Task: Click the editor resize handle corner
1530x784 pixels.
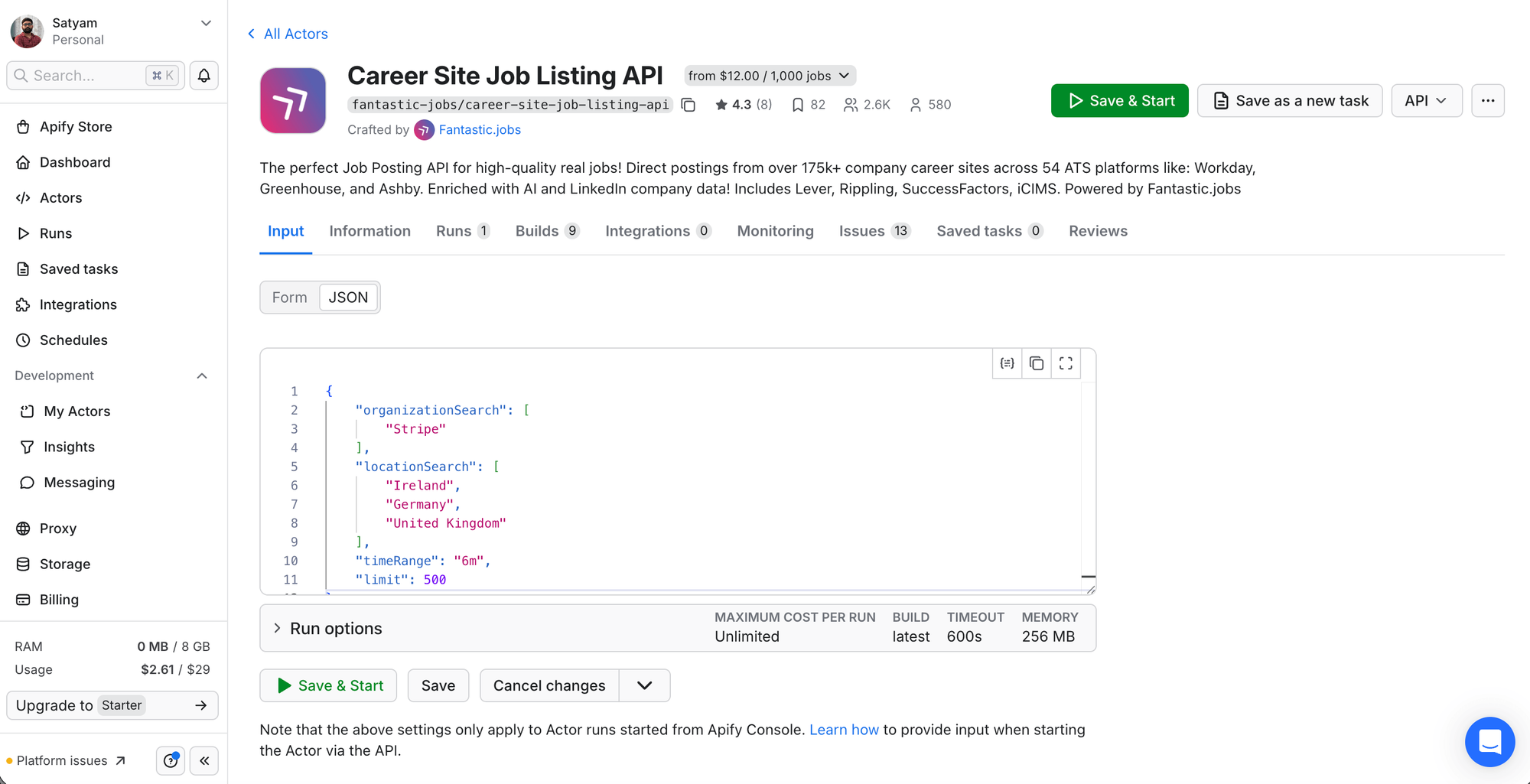Action: 1090,588
